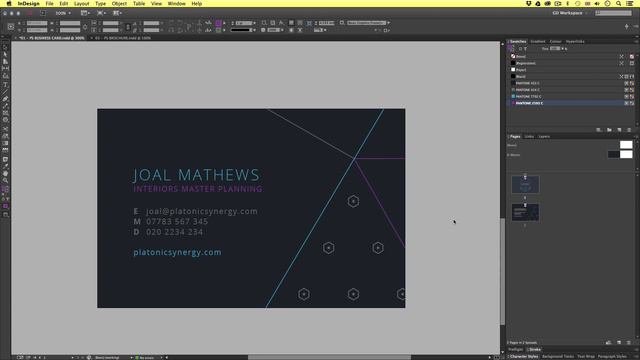The image size is (640, 360).
Task: Click the workspace search field
Action: coord(613,13)
